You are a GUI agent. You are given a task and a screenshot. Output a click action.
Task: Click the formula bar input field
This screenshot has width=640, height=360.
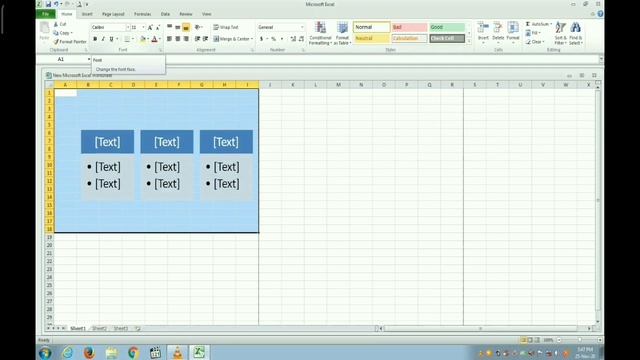(x=382, y=60)
